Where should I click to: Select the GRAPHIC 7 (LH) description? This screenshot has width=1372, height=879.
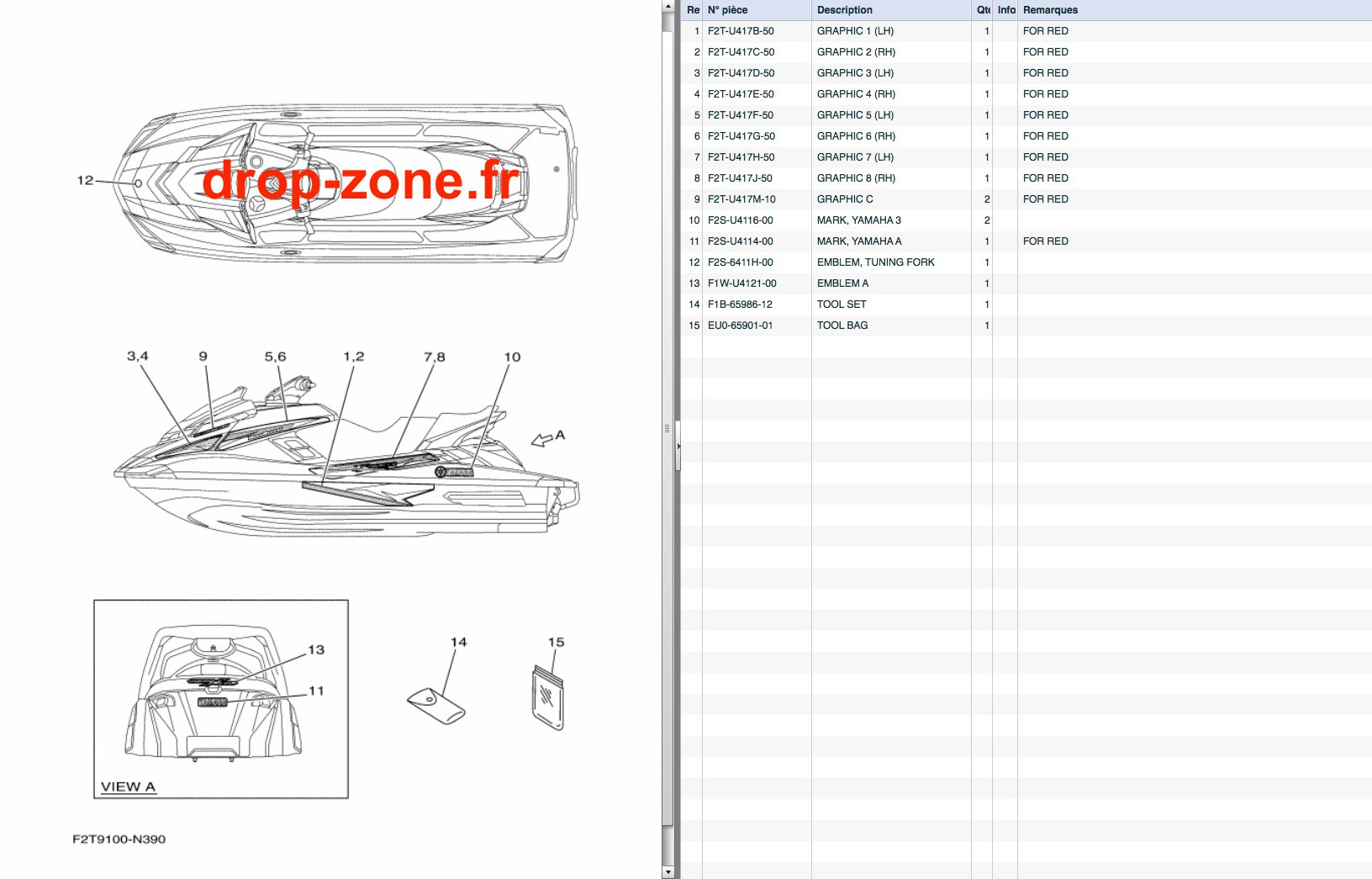855,157
